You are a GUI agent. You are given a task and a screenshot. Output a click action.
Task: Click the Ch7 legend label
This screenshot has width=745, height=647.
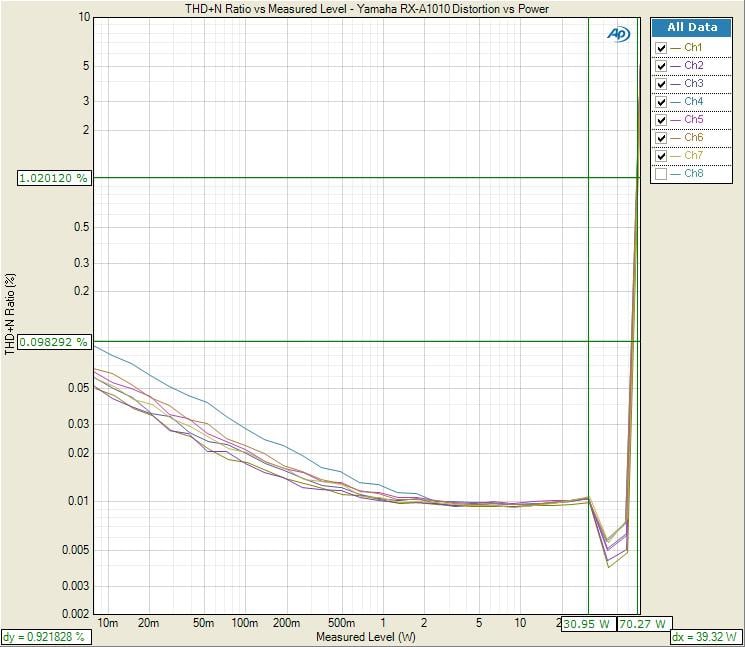click(693, 156)
